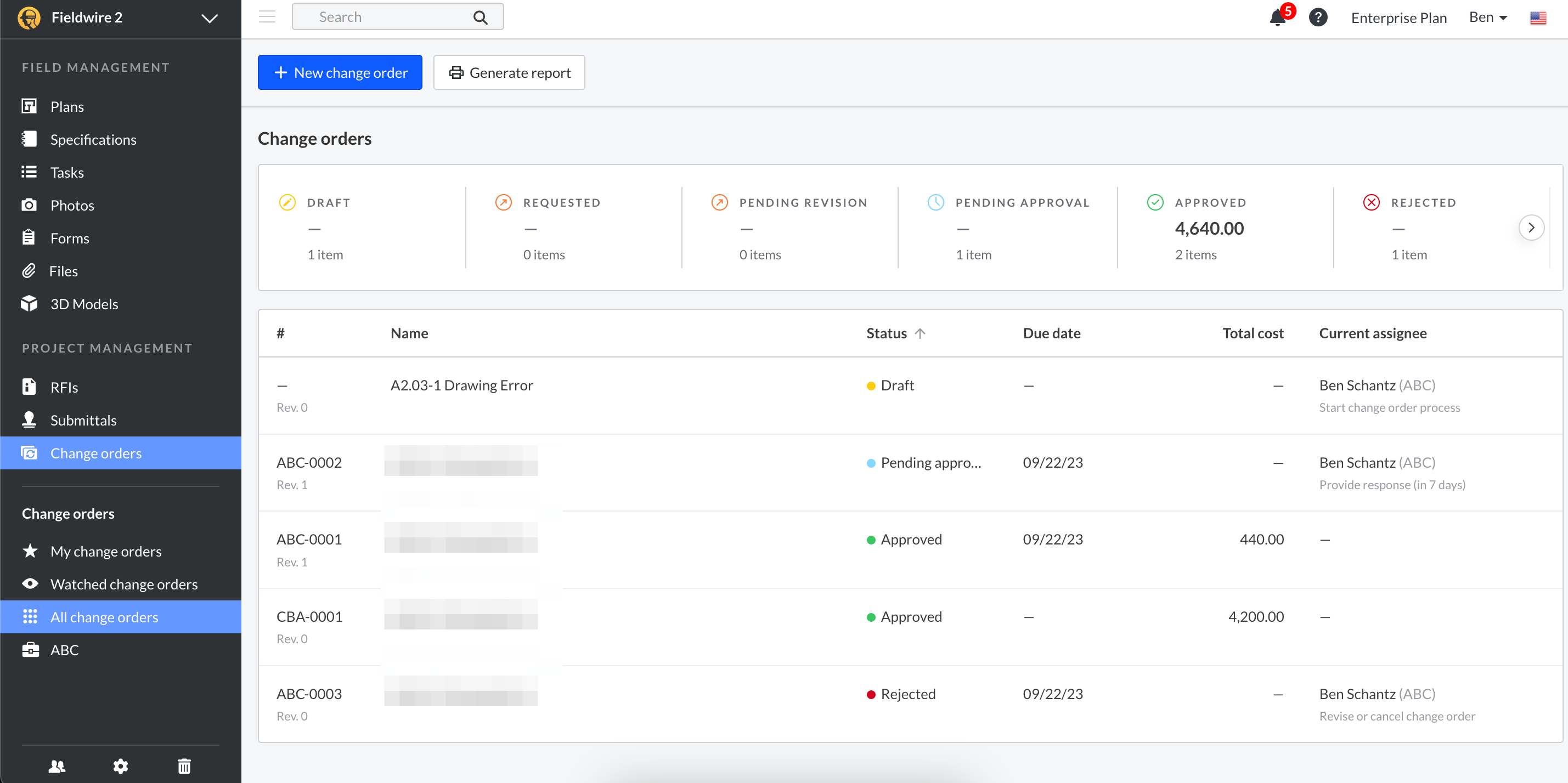Click the Pending Revision status card
Screen dimensions: 1568x783
tap(789, 228)
